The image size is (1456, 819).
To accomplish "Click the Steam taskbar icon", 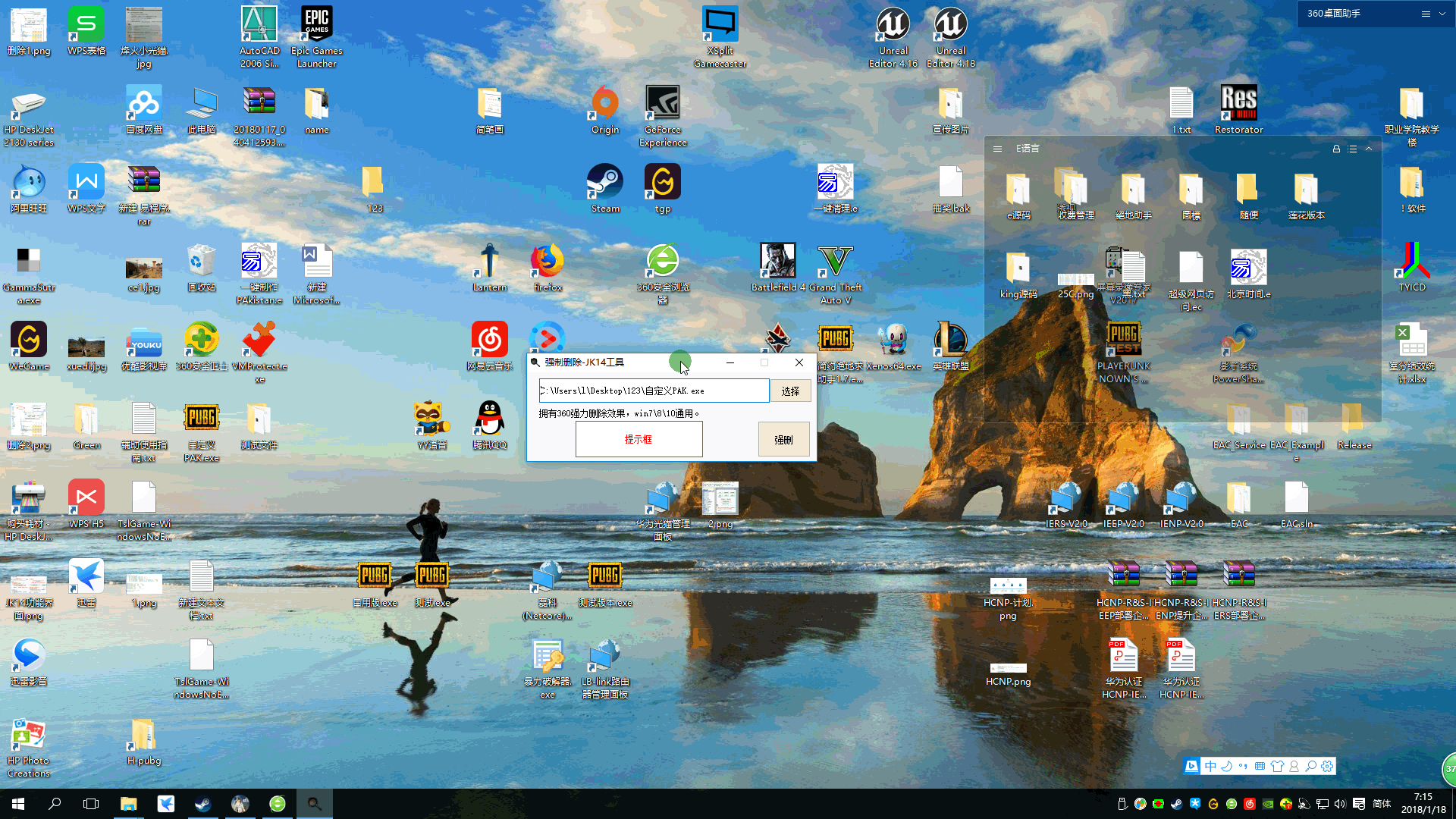I will coord(202,804).
